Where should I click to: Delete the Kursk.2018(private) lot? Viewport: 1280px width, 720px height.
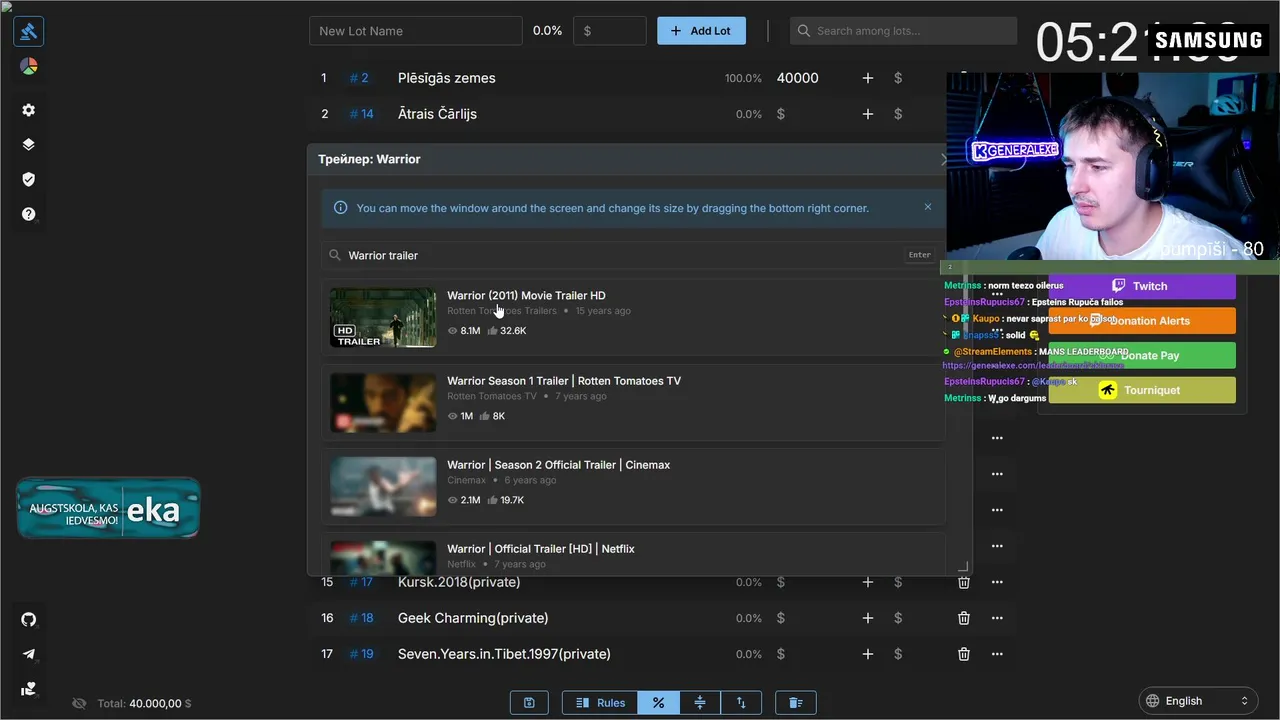tap(964, 582)
